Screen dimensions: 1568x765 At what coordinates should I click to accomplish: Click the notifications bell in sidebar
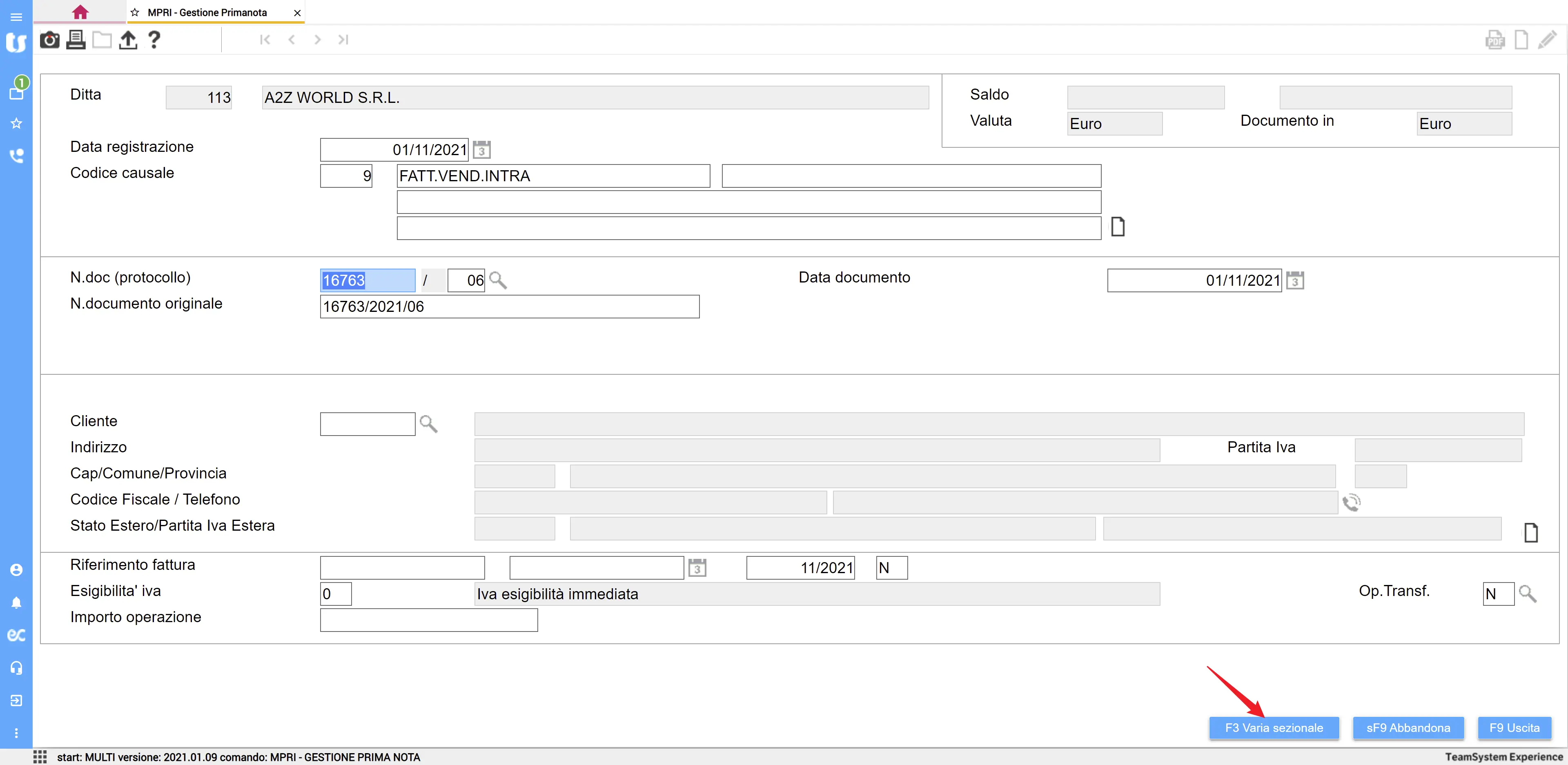click(16, 603)
